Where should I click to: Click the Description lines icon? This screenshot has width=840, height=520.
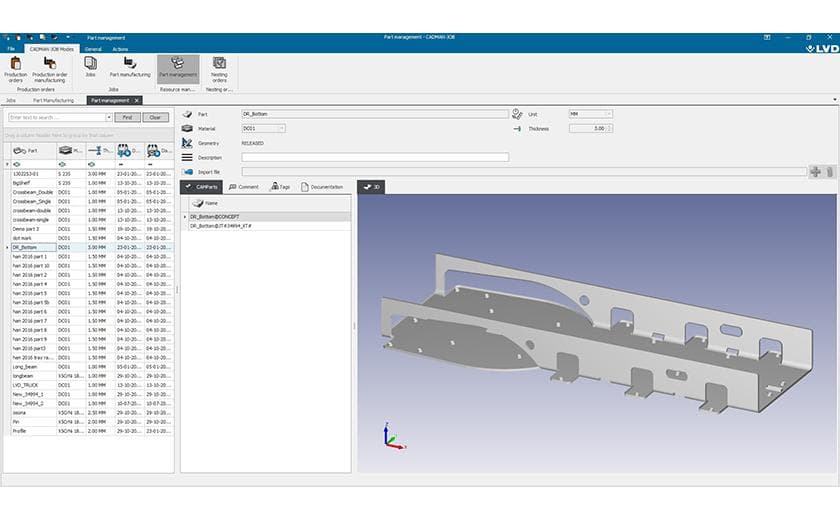(x=187, y=157)
